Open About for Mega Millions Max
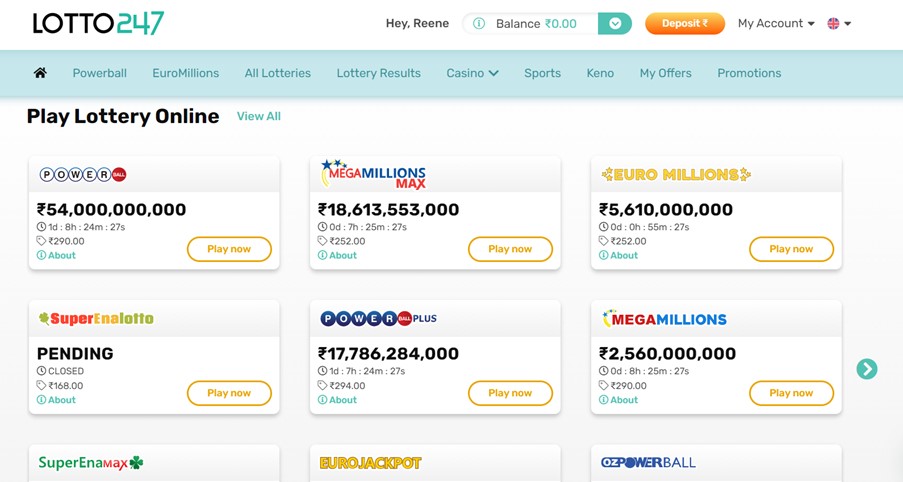Image resolution: width=903 pixels, height=482 pixels. (337, 255)
